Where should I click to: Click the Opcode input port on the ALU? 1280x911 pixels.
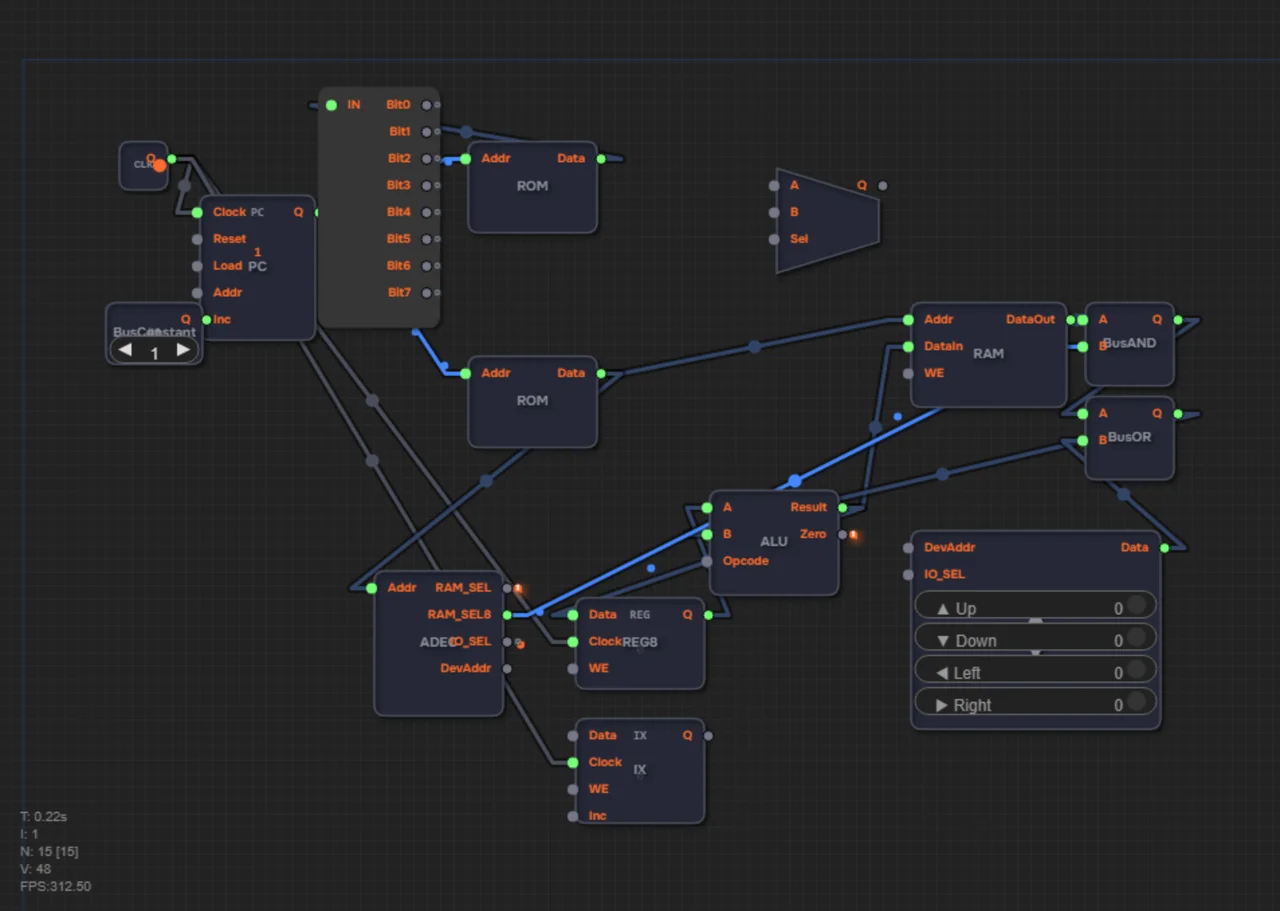(707, 561)
